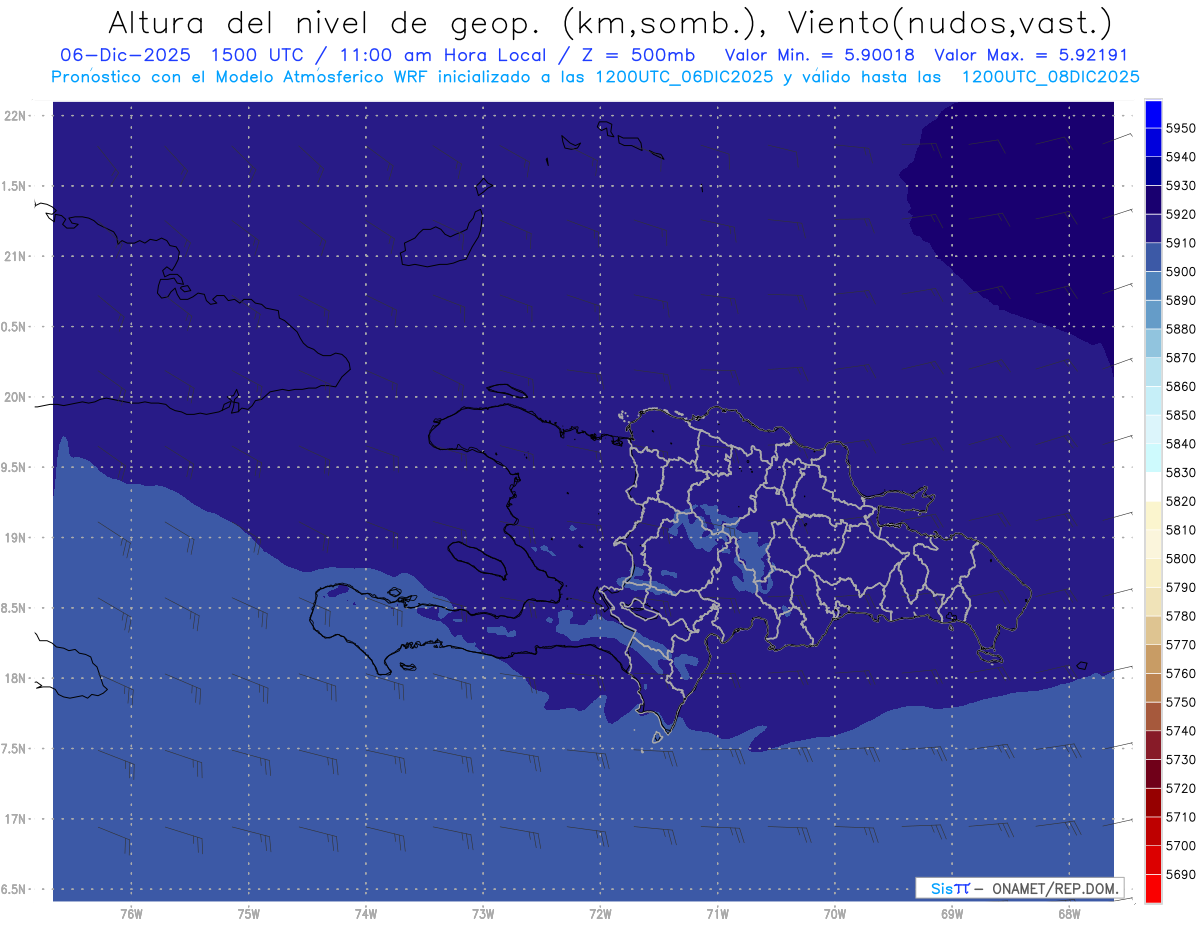
Task: Click the '1200UTC_08DIC2025' valid-until time text
Action: click(1050, 77)
